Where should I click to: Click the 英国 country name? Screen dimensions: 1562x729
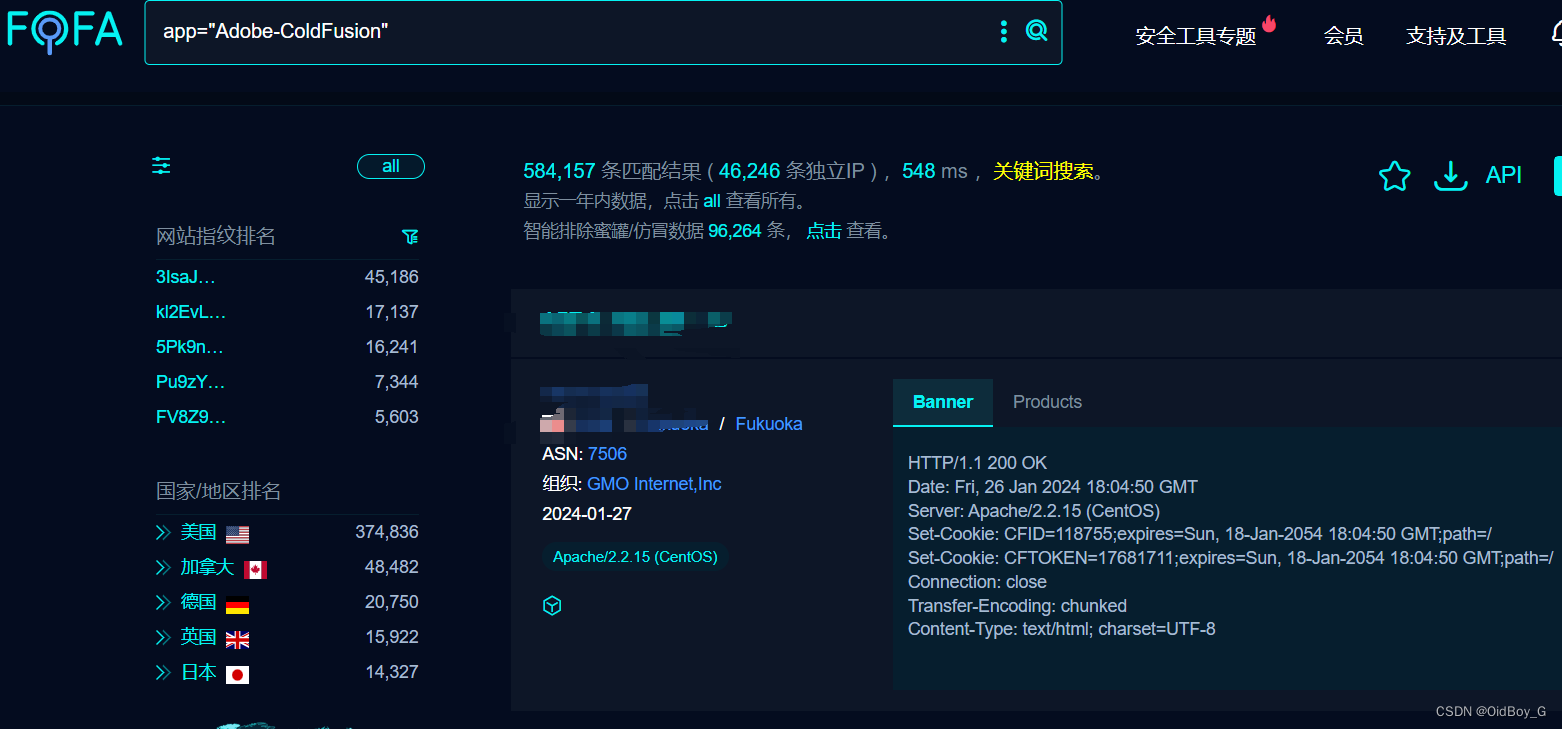click(198, 638)
